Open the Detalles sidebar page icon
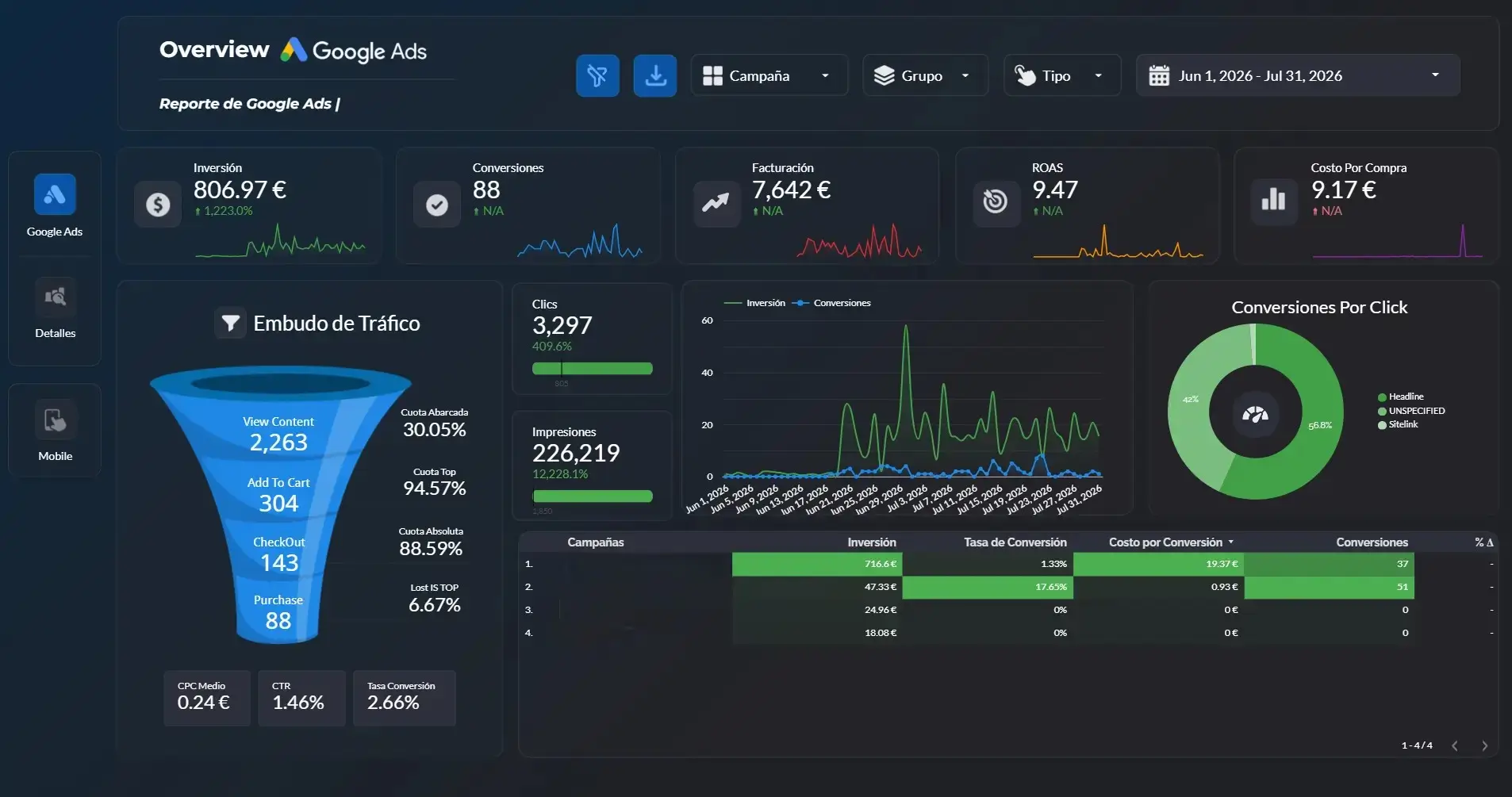The width and height of the screenshot is (1512, 797). pos(55,297)
